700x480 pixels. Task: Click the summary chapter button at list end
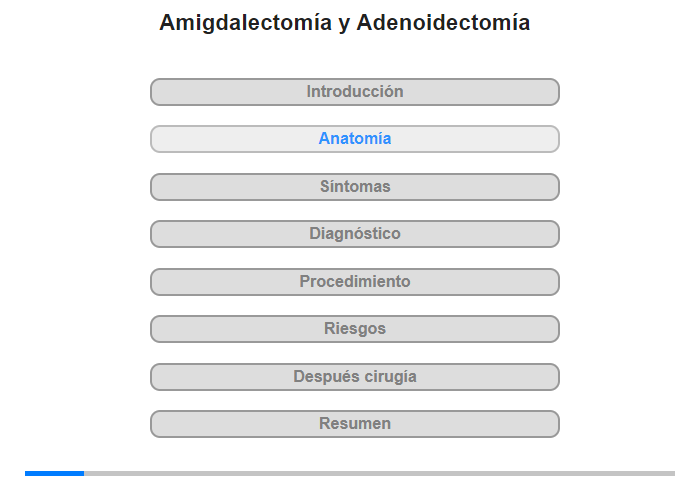[355, 424]
